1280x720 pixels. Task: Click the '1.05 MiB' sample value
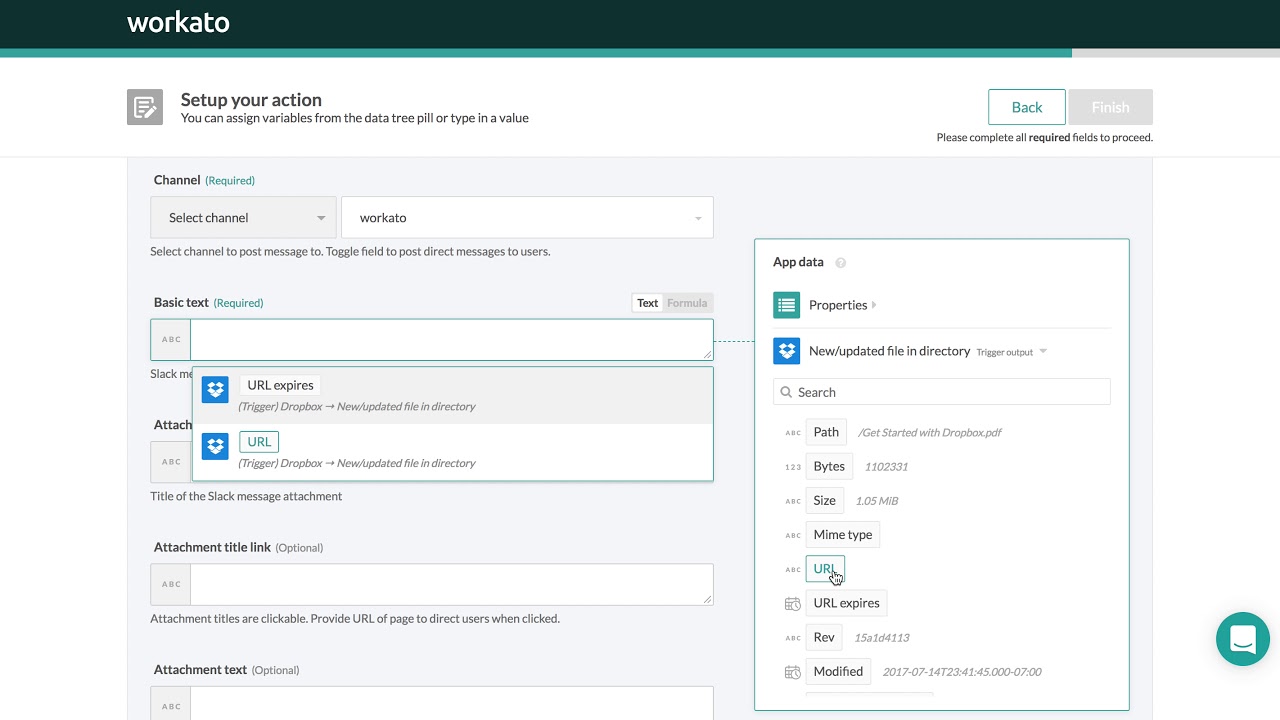click(x=877, y=501)
